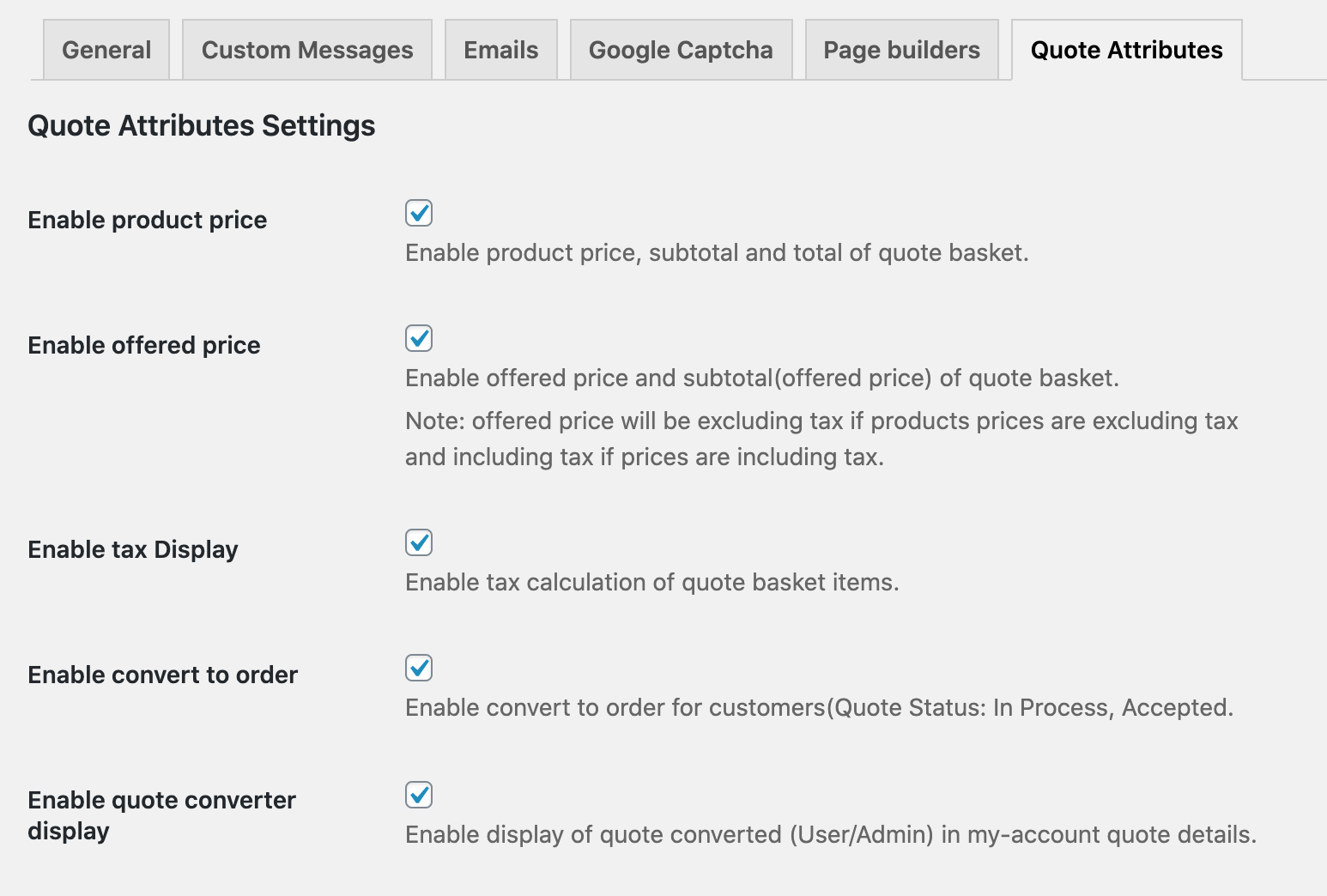This screenshot has width=1327, height=896.
Task: Click the Enable product price label
Action: pyautogui.click(x=147, y=220)
